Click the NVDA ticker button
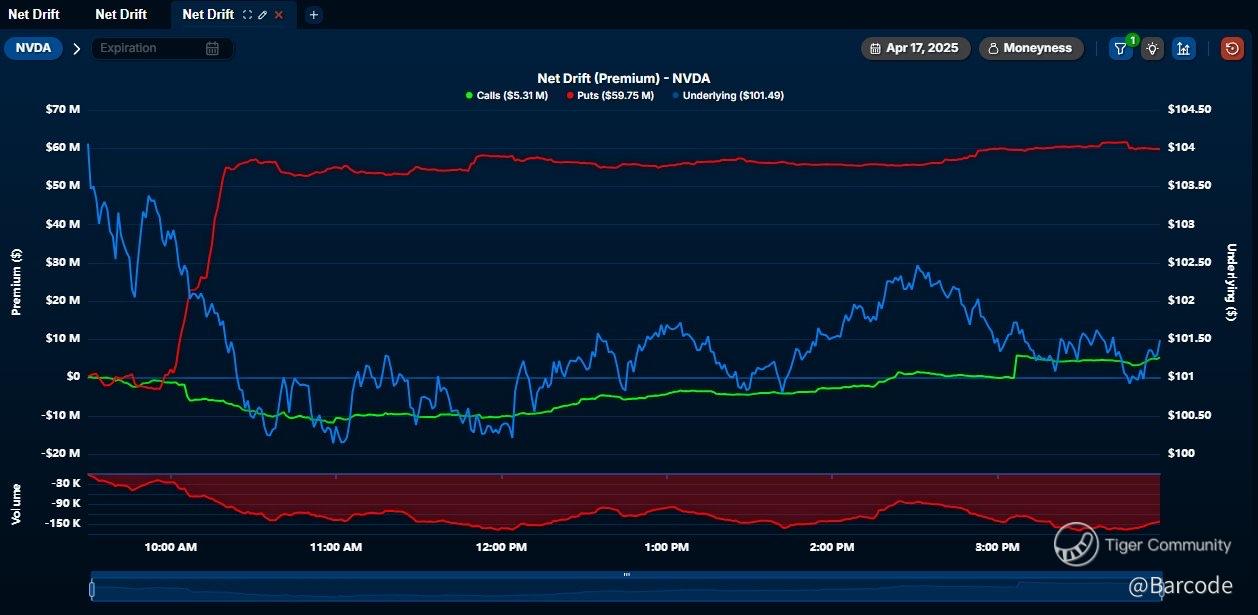This screenshot has width=1258, height=615. [33, 48]
